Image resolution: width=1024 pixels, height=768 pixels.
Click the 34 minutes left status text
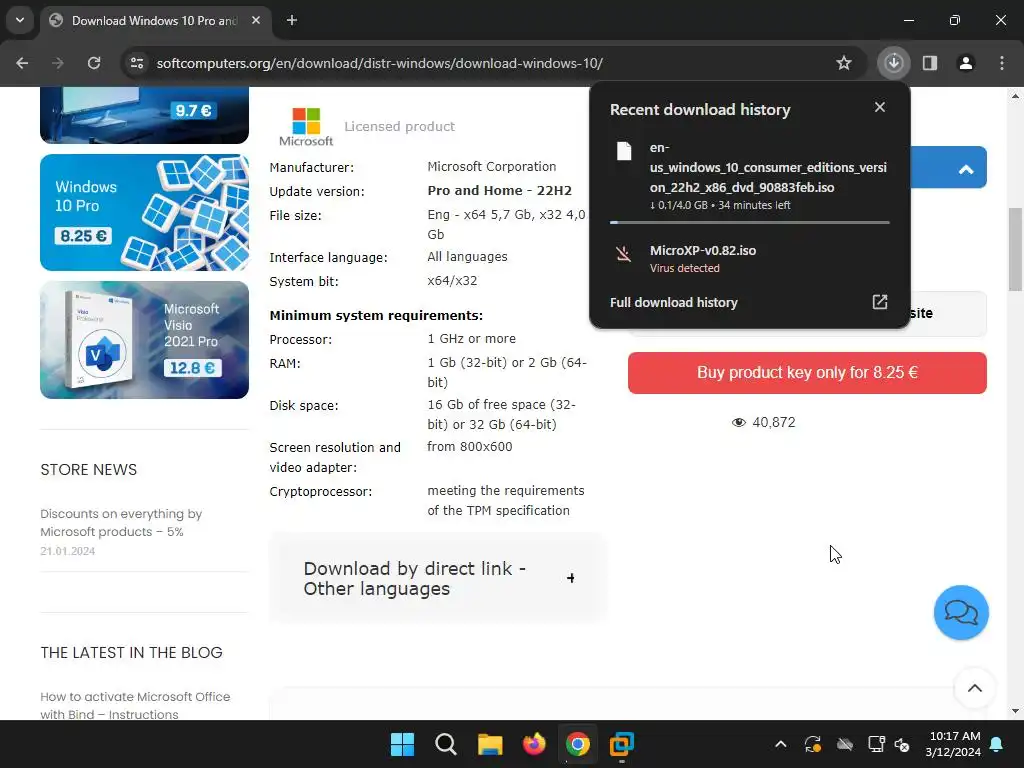pyautogui.click(x=754, y=205)
